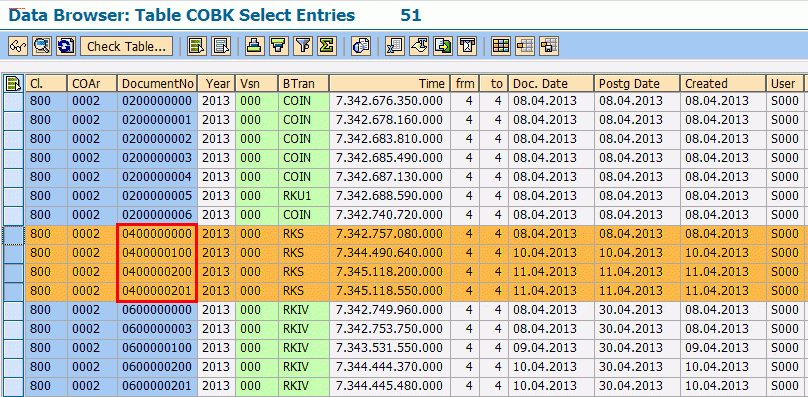
Task: Export to spreadsheet icon
Action: click(x=395, y=46)
